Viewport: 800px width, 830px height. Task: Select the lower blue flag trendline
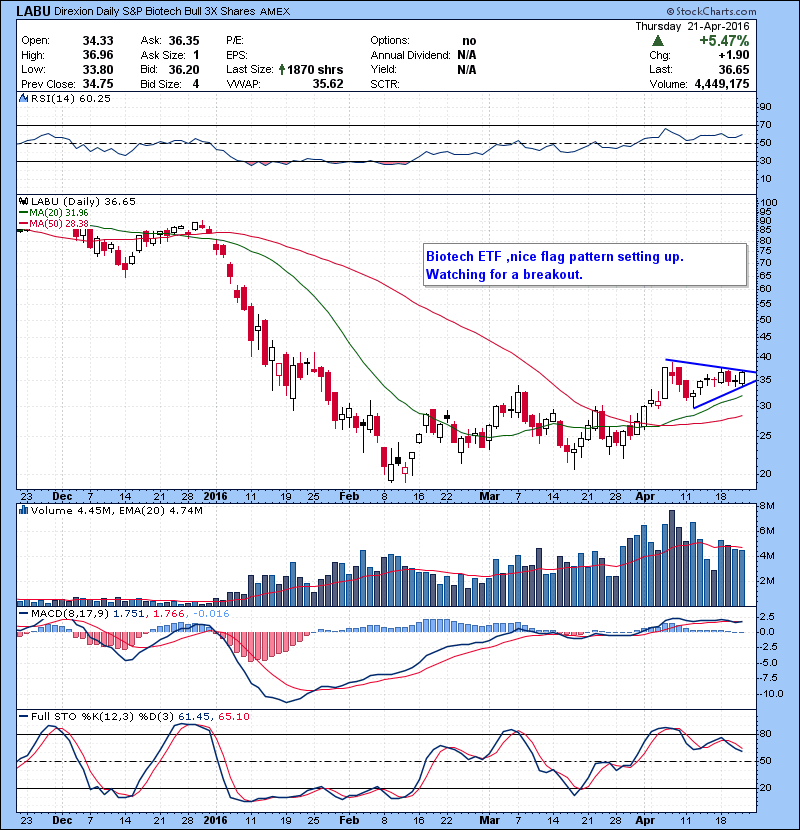pos(720,394)
